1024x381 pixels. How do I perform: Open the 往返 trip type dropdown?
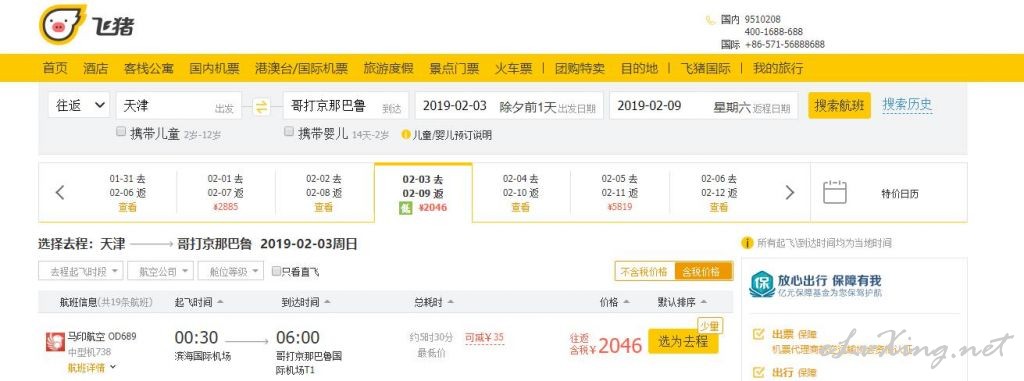[x=78, y=105]
